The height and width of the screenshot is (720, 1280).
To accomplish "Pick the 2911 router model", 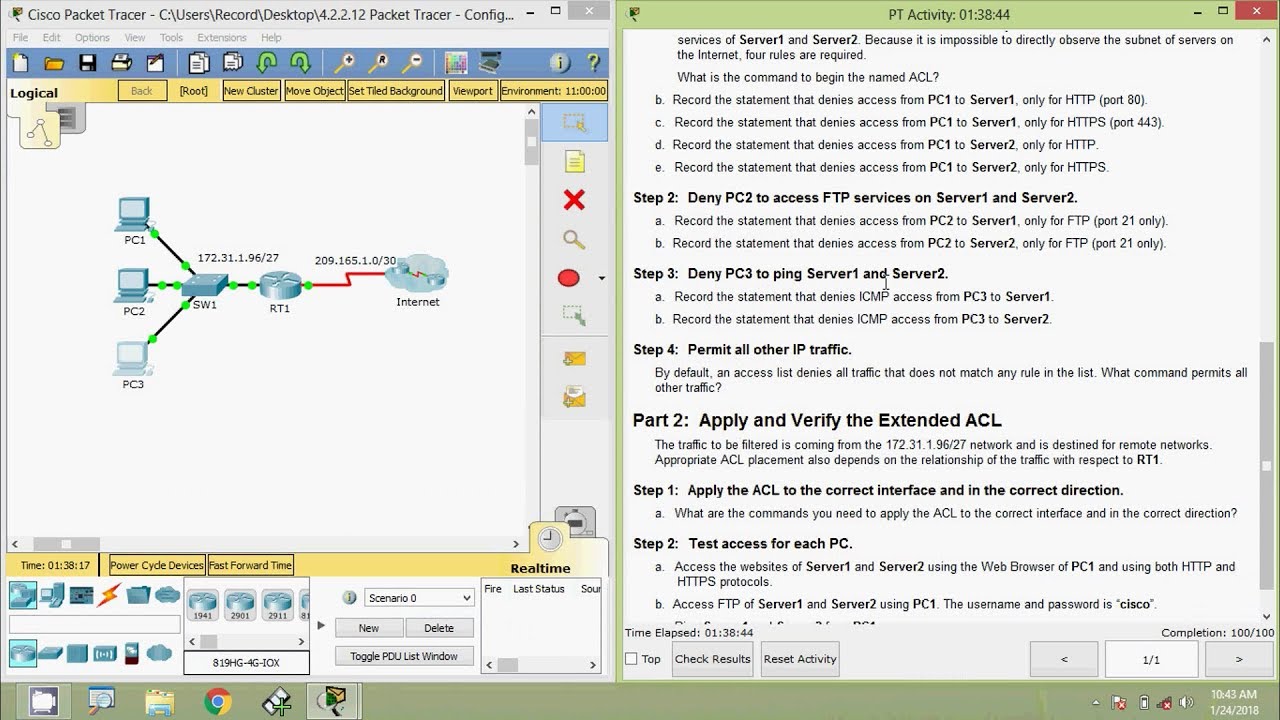I will coord(277,604).
